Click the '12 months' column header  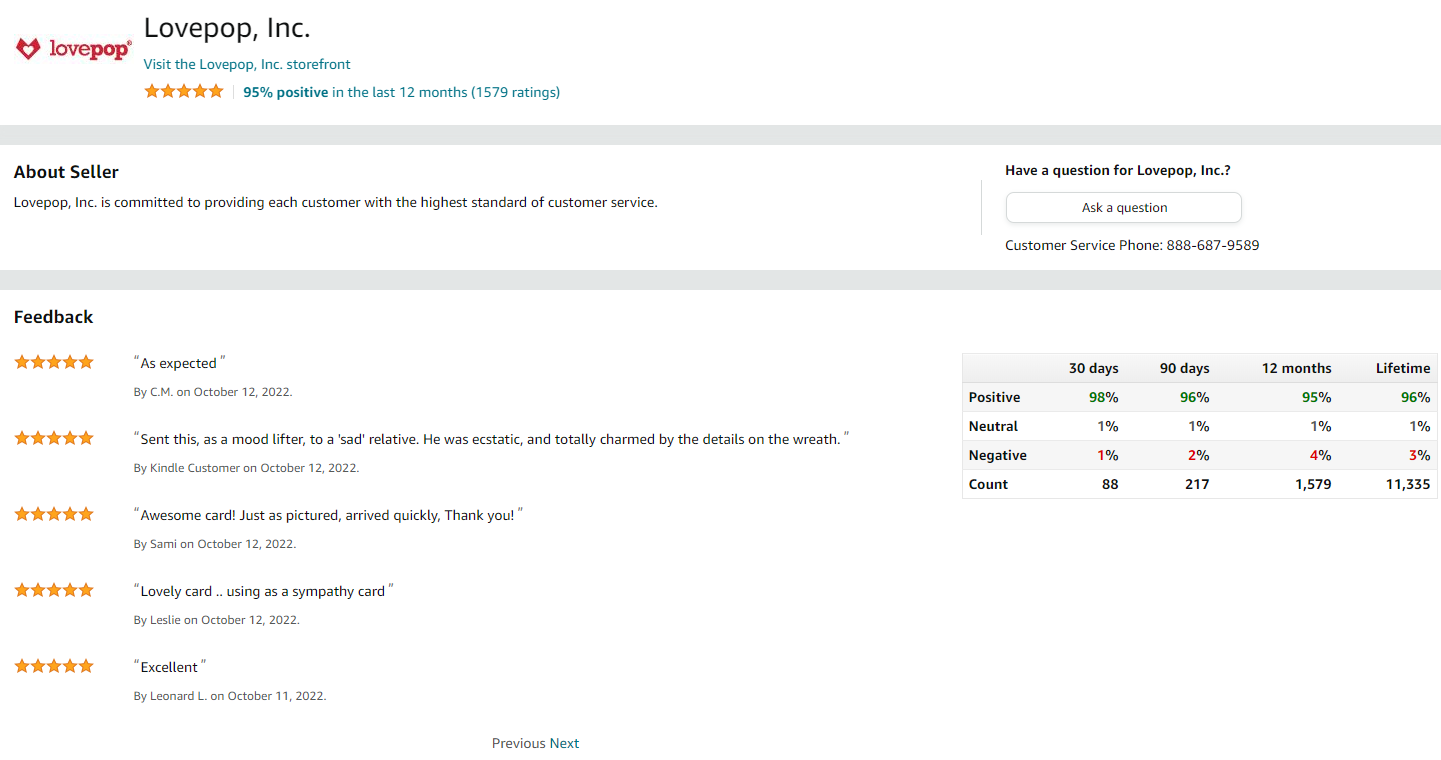point(1296,368)
